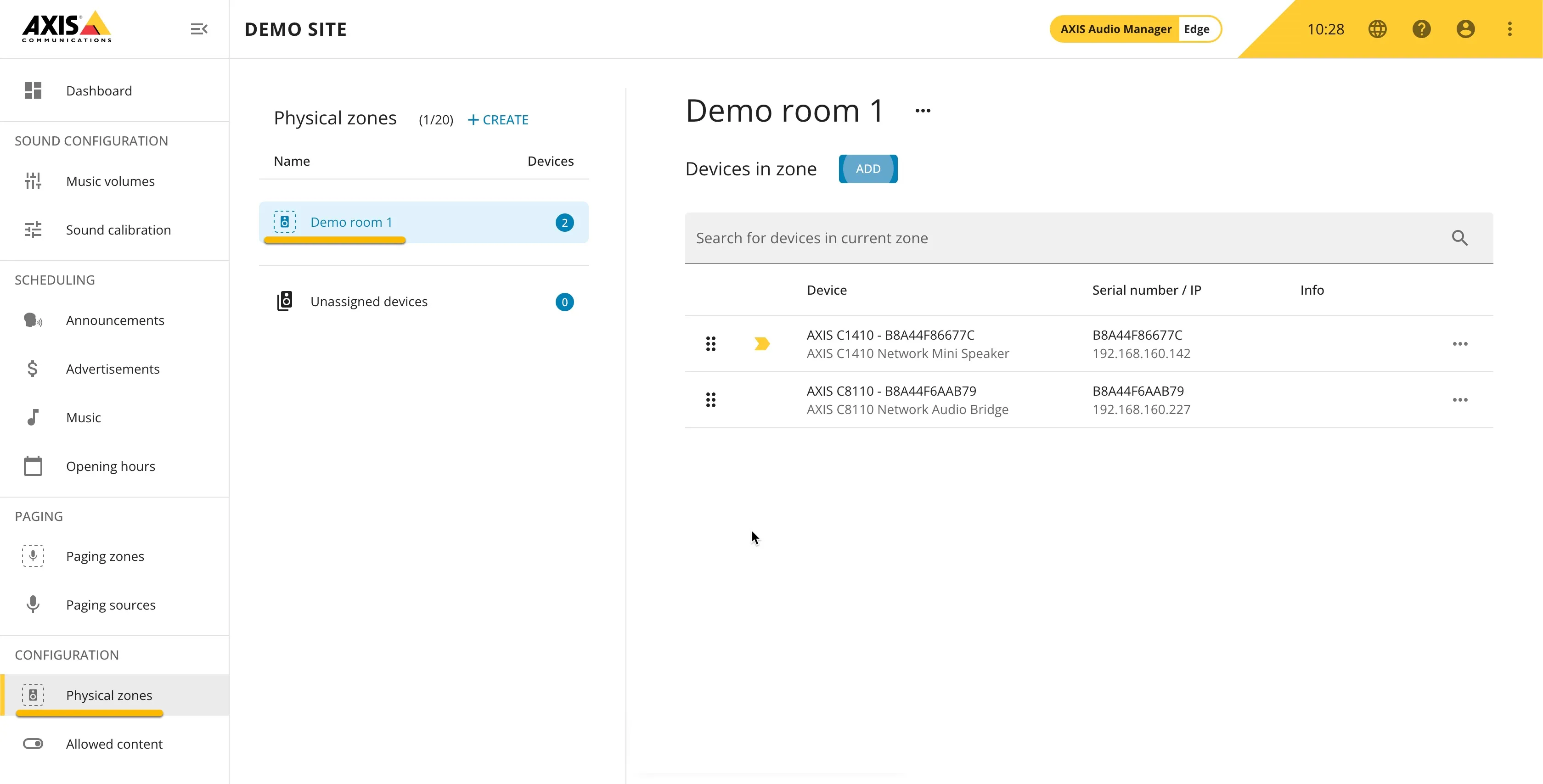
Task: Click AXIS C1410 - B8A44F86677C device name
Action: [890, 335]
